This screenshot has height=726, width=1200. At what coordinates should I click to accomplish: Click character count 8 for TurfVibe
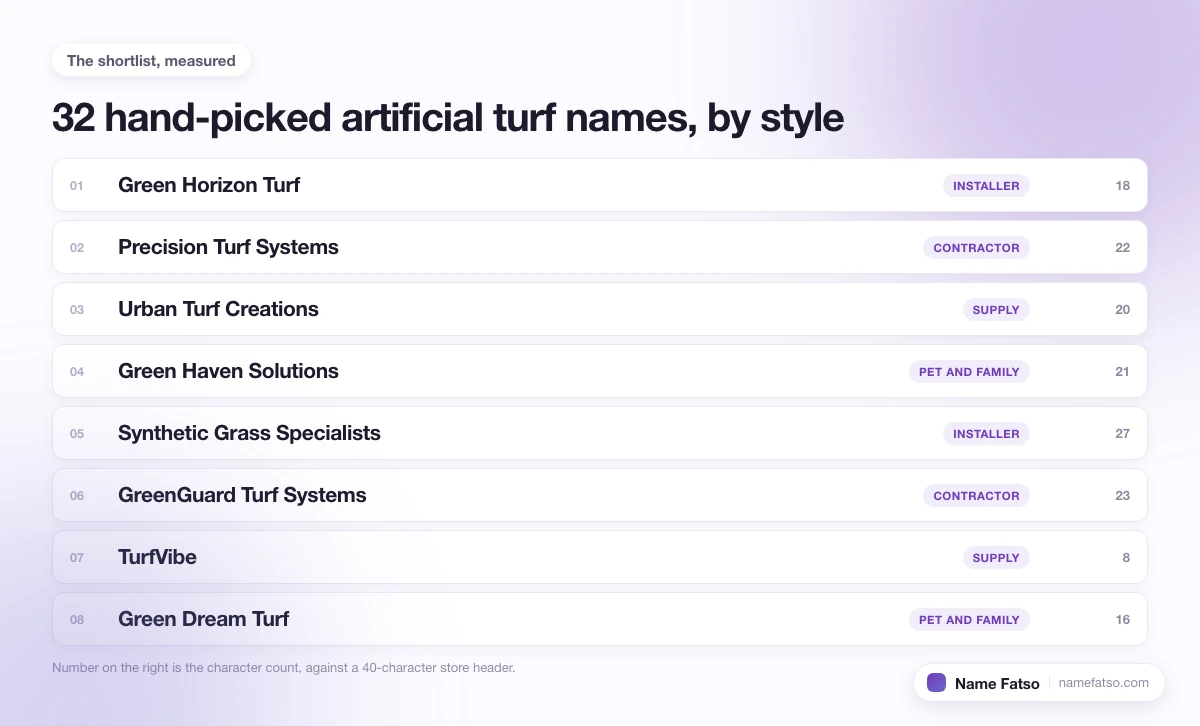pos(1126,557)
